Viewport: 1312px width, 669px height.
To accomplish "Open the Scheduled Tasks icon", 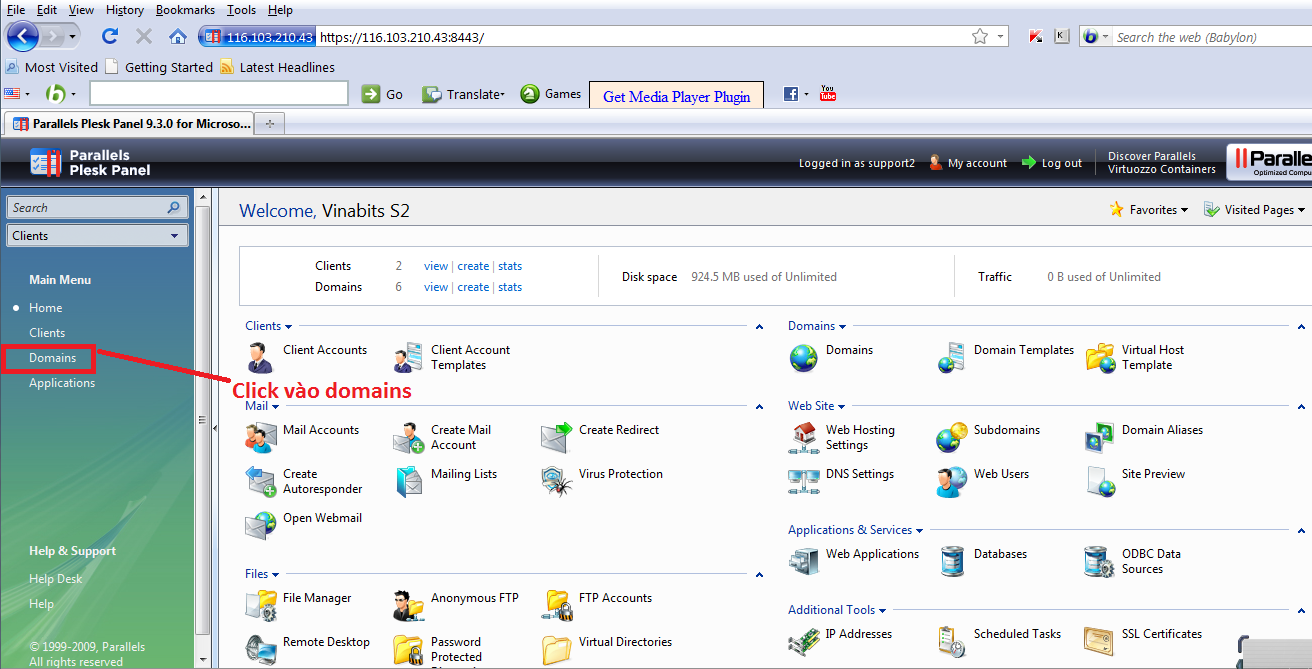I will pyautogui.click(x=951, y=642).
